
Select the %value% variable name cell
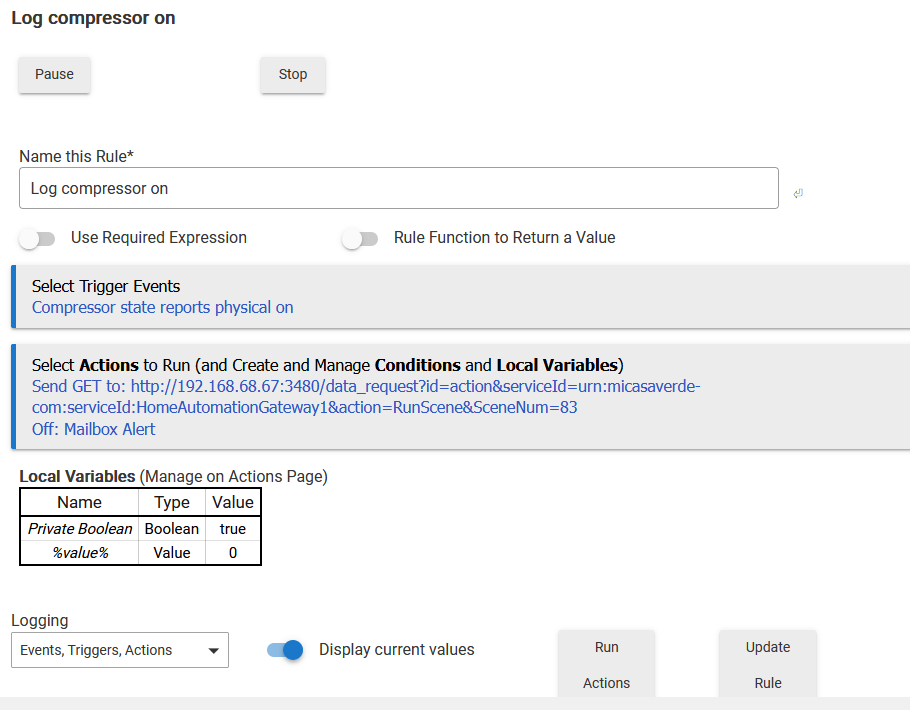pos(80,553)
